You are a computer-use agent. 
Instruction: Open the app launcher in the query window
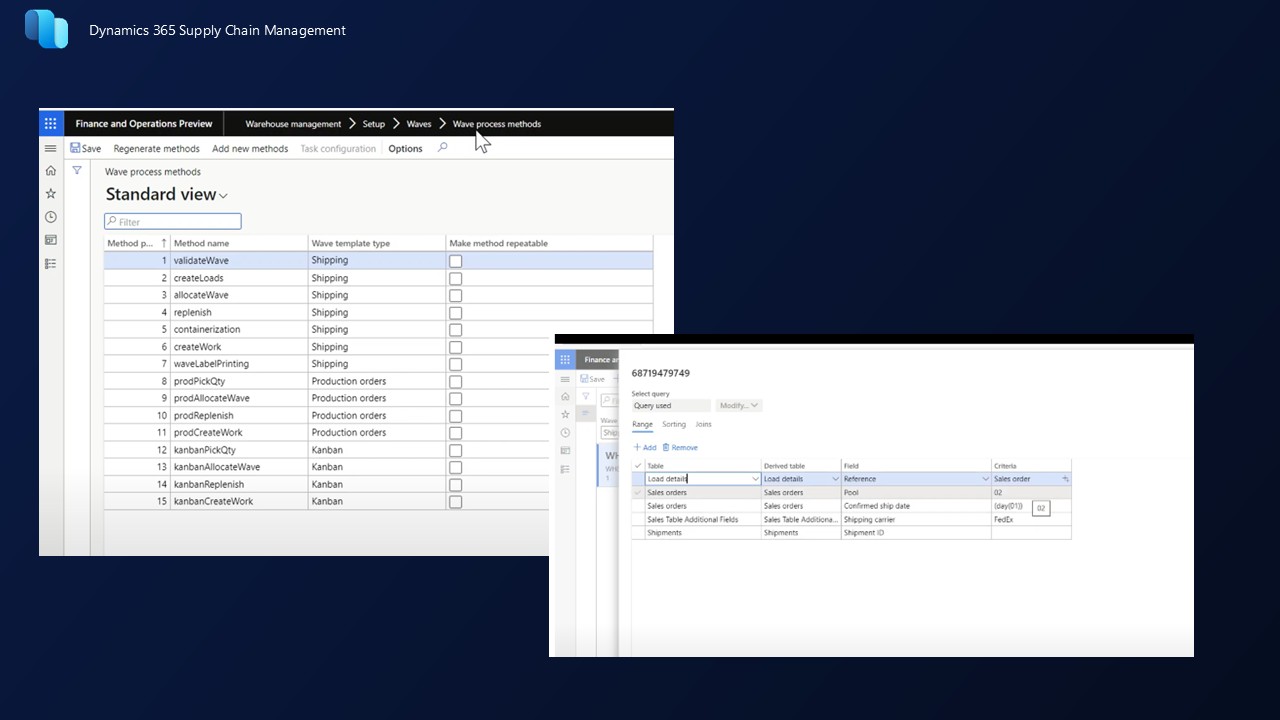click(565, 360)
